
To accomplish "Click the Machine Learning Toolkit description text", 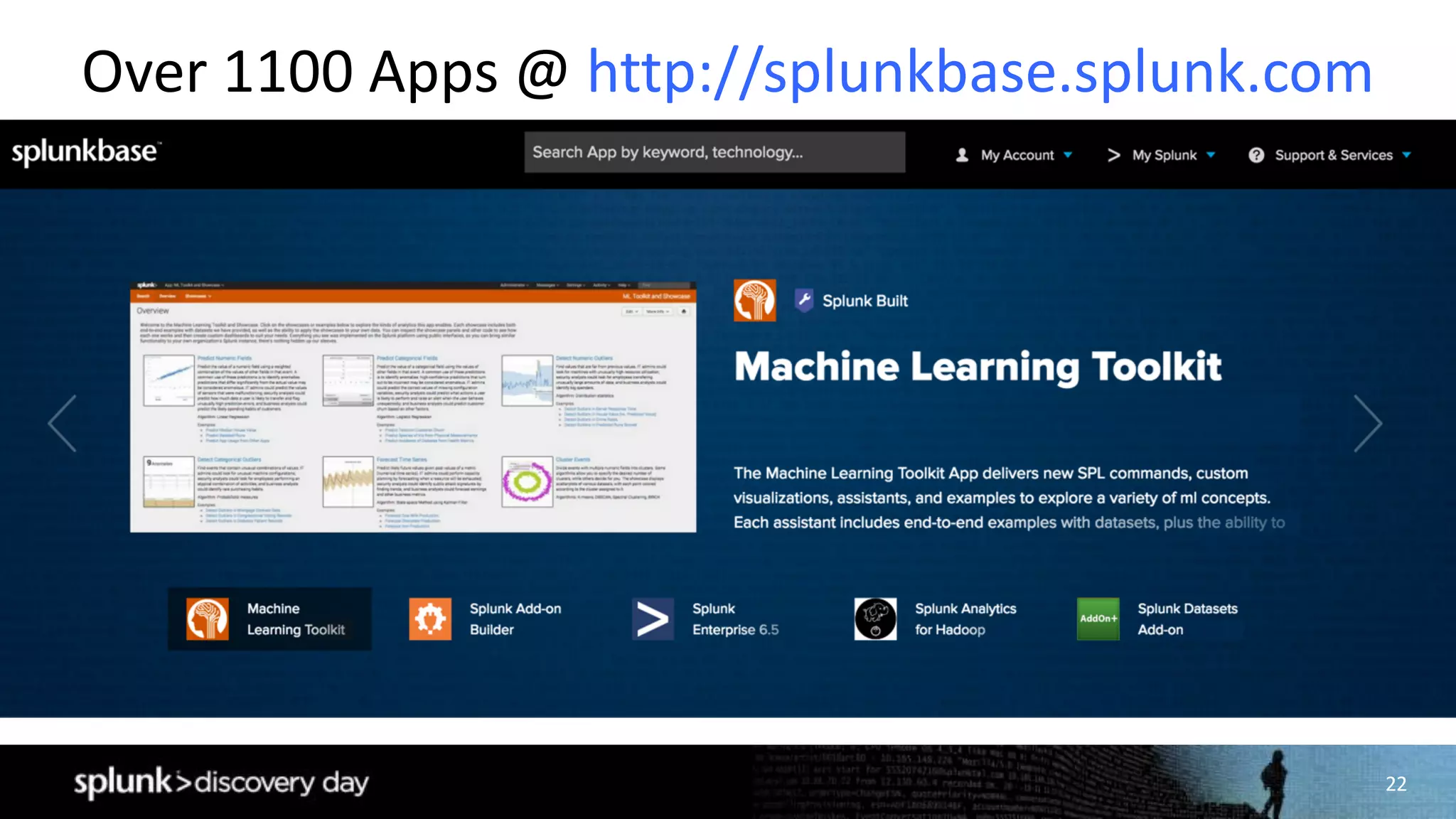I will [x=1009, y=498].
